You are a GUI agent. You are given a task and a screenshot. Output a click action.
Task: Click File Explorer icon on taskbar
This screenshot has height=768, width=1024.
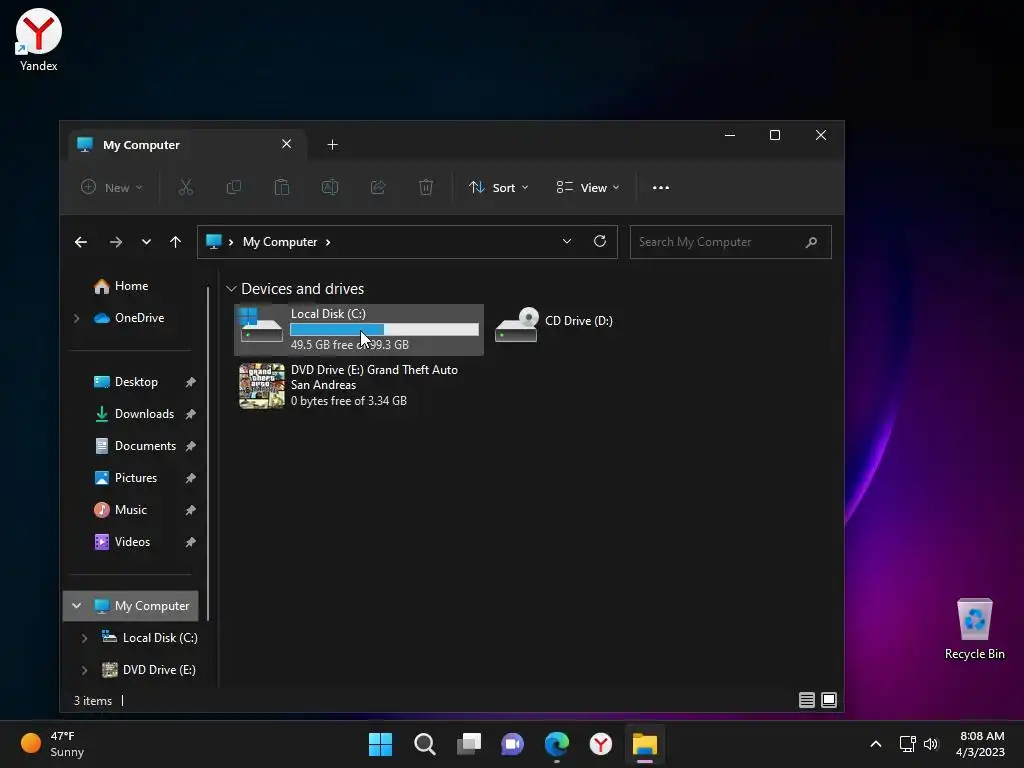(x=645, y=744)
